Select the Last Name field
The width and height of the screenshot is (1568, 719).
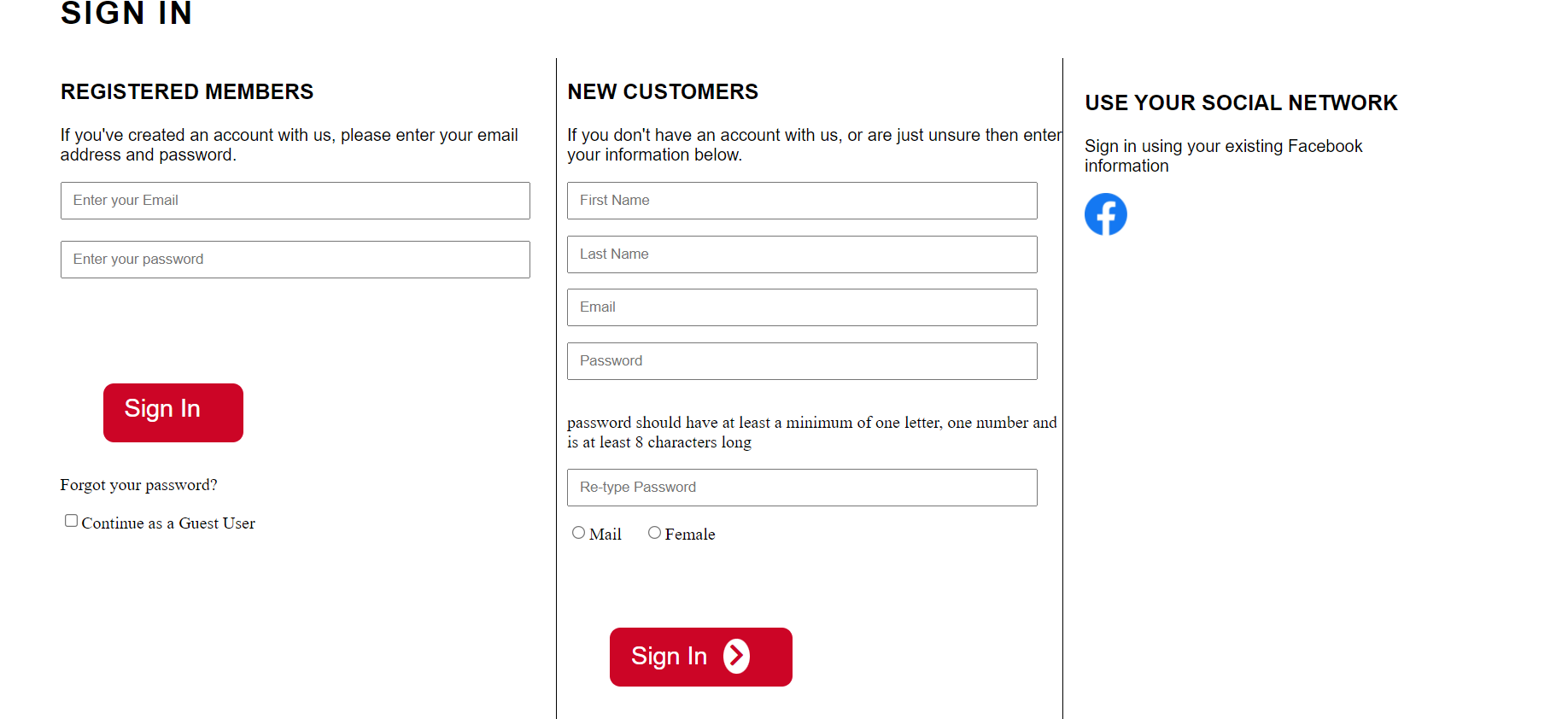(801, 254)
